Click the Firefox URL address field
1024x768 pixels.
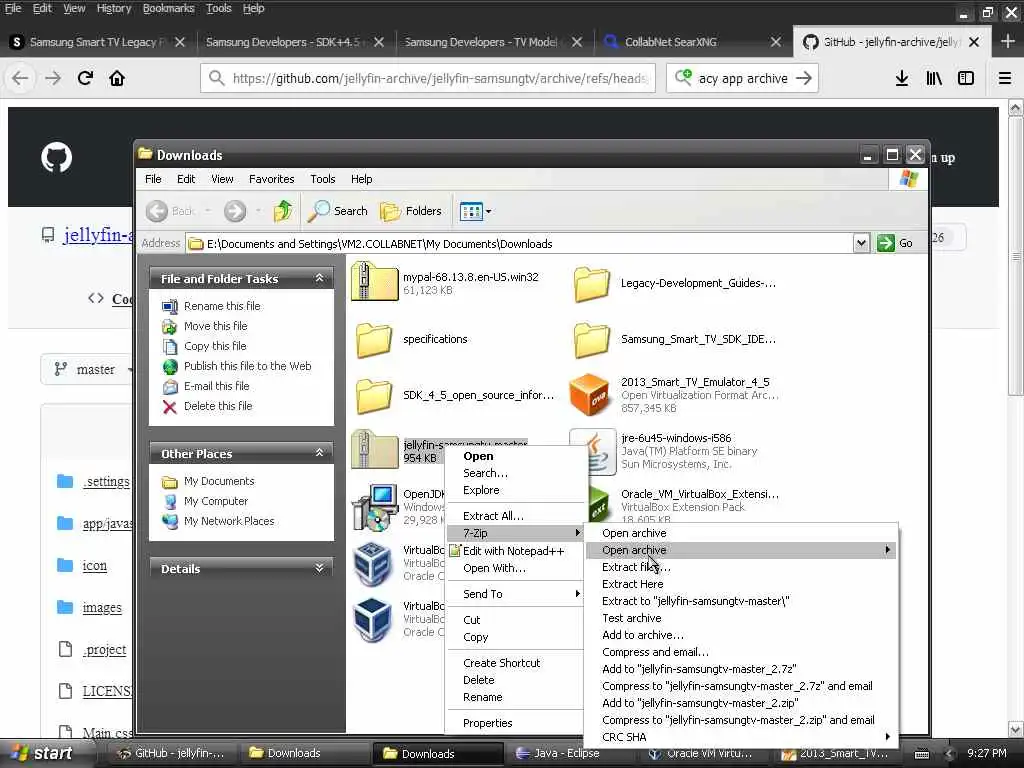click(x=428, y=78)
